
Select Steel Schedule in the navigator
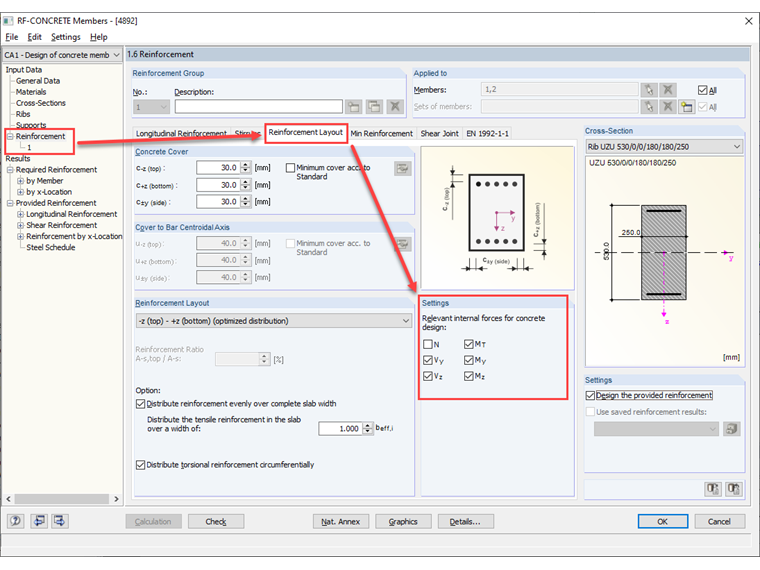50,247
